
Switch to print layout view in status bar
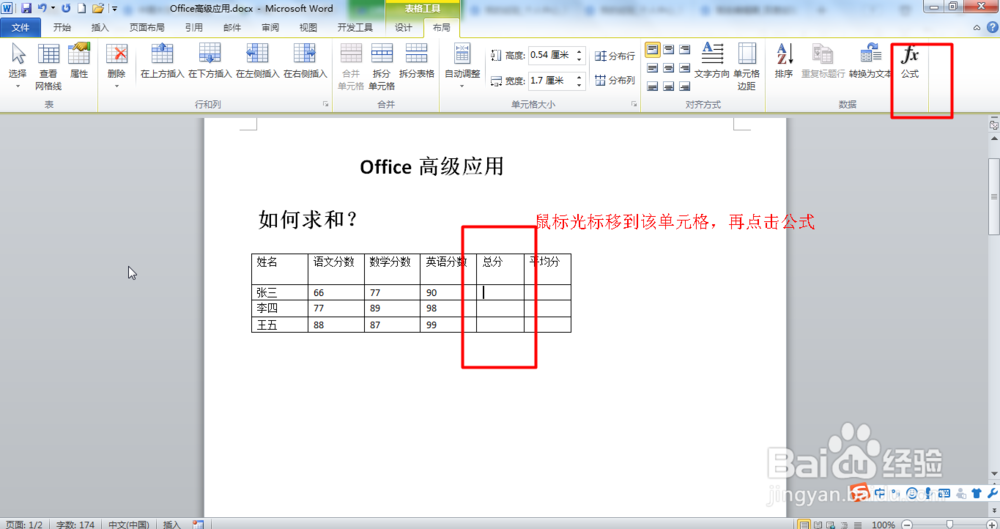tap(804, 525)
